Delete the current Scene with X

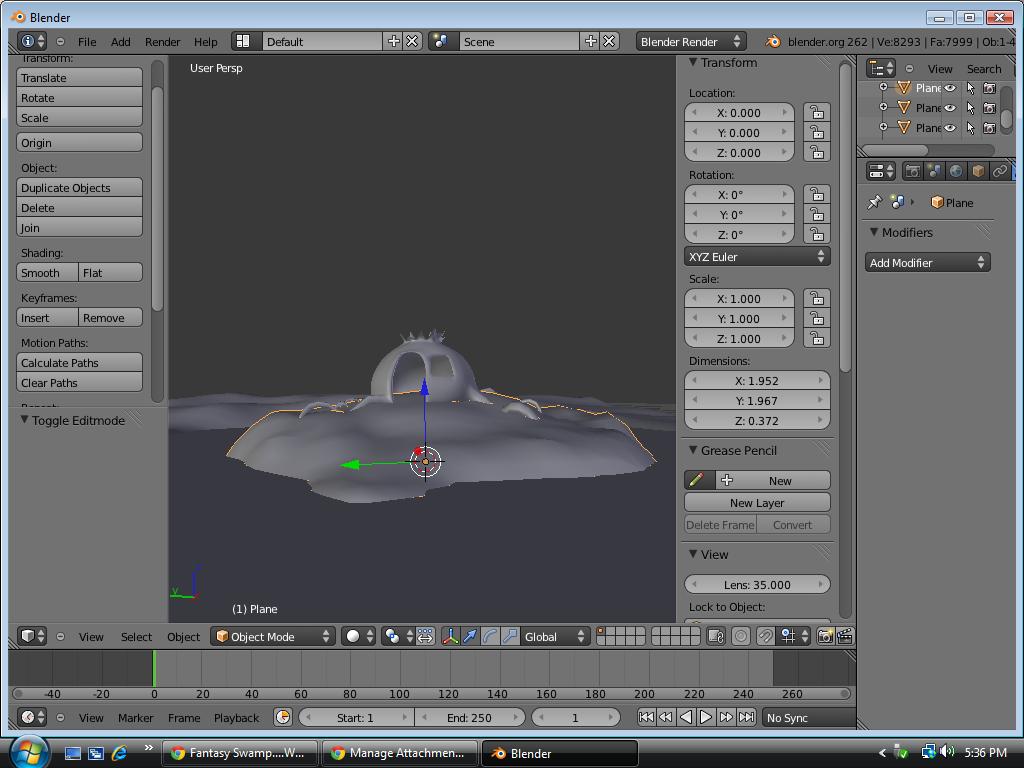point(609,41)
